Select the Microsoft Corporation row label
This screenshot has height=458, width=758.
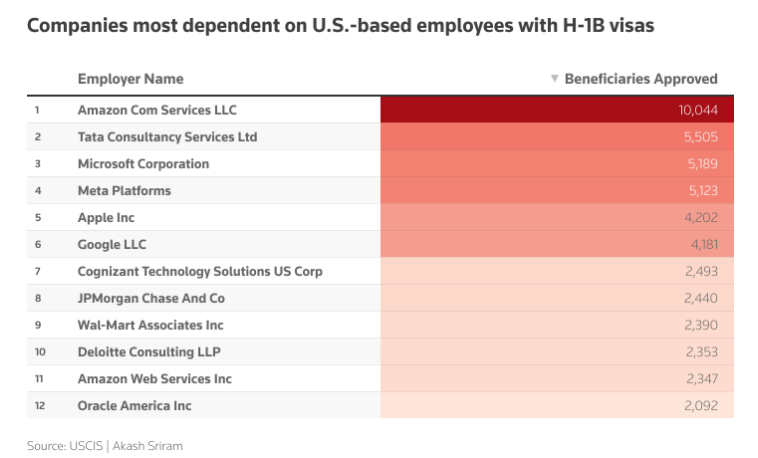tap(143, 164)
